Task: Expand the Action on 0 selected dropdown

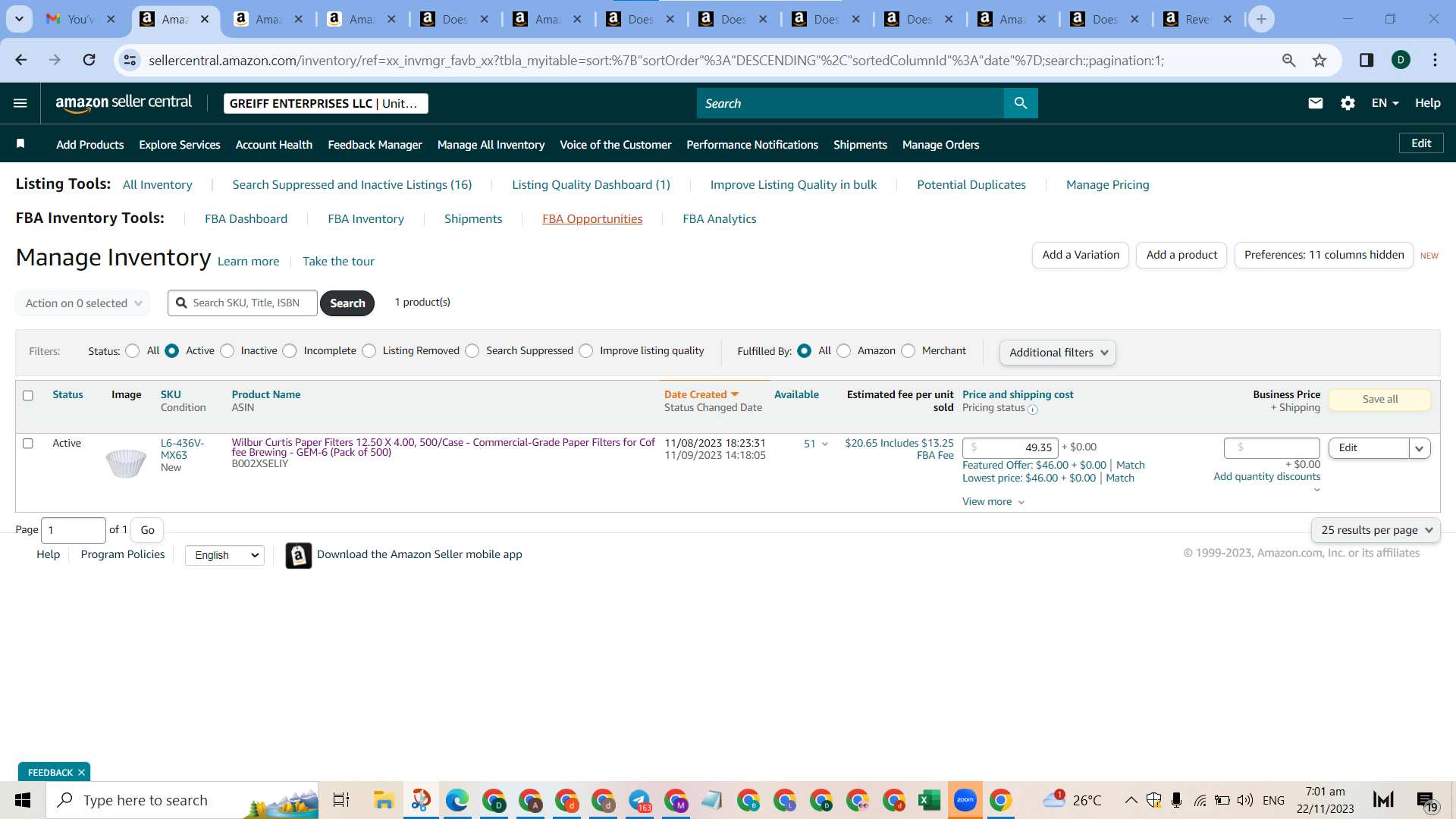Action: point(83,303)
